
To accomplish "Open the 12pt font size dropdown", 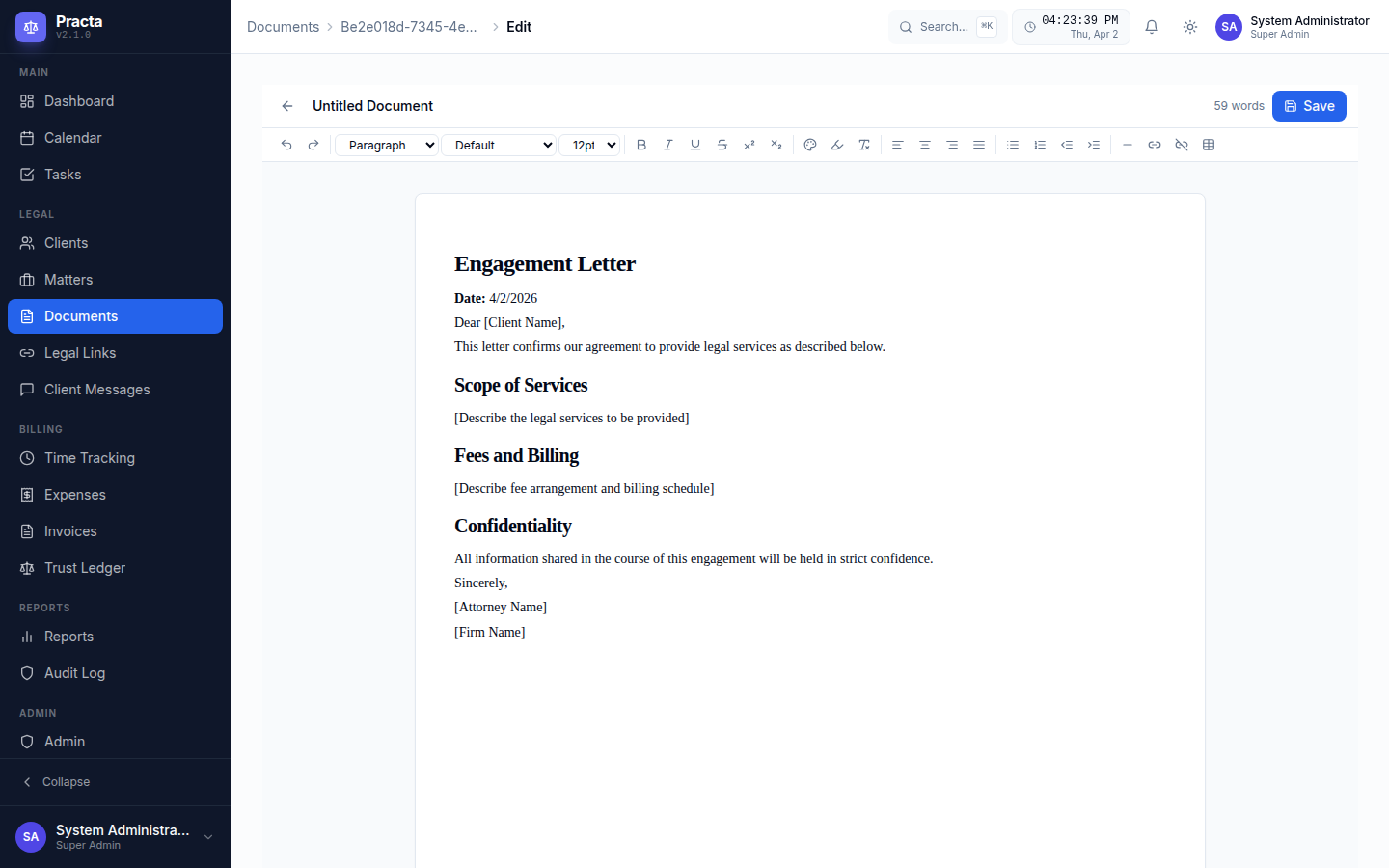I will click(x=590, y=145).
